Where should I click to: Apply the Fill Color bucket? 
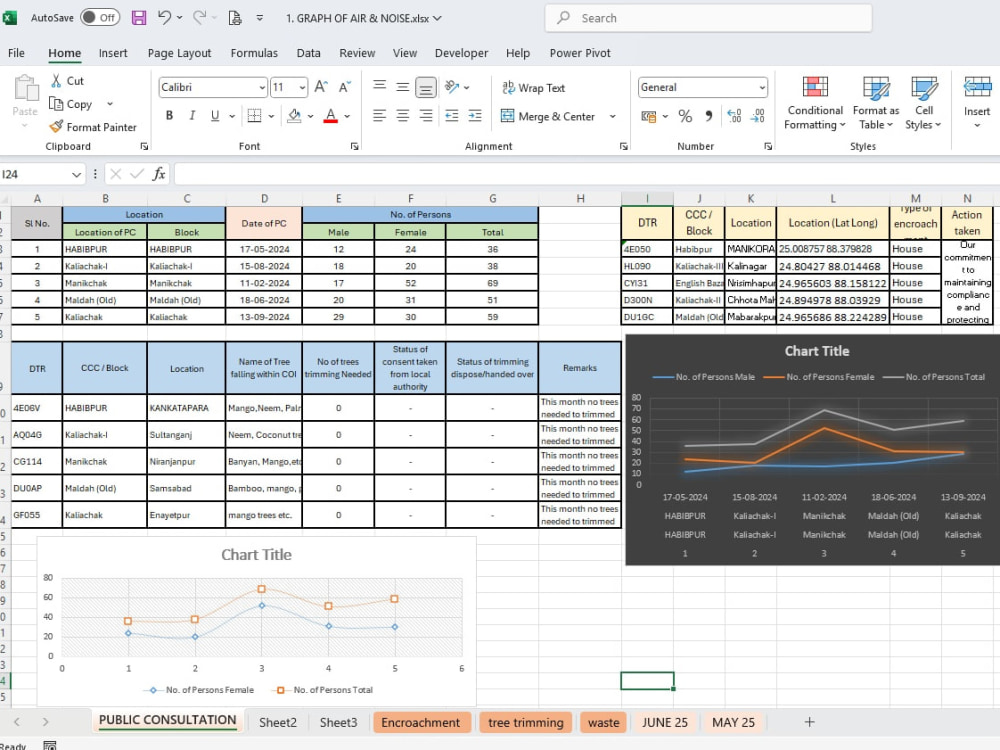[294, 115]
